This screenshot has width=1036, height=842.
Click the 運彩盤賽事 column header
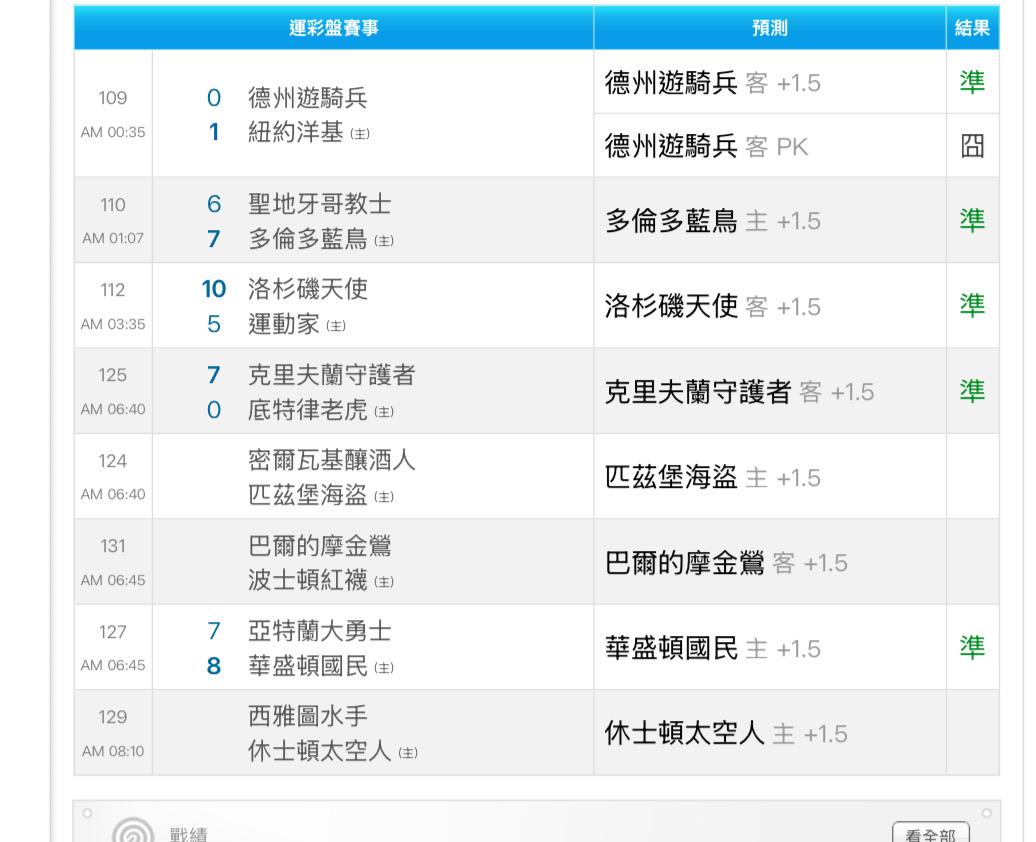tap(334, 28)
